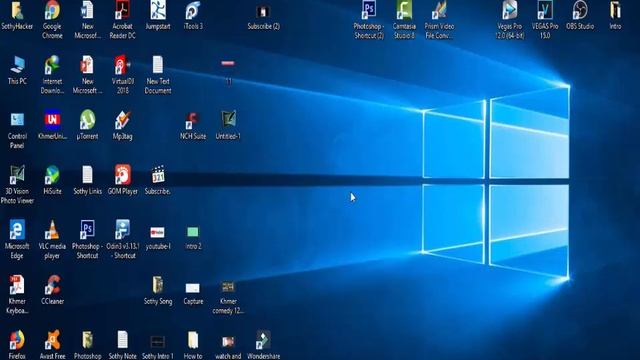Open the VirtualDJ 2018 shortcut
The width and height of the screenshot is (640, 360).
[122, 65]
